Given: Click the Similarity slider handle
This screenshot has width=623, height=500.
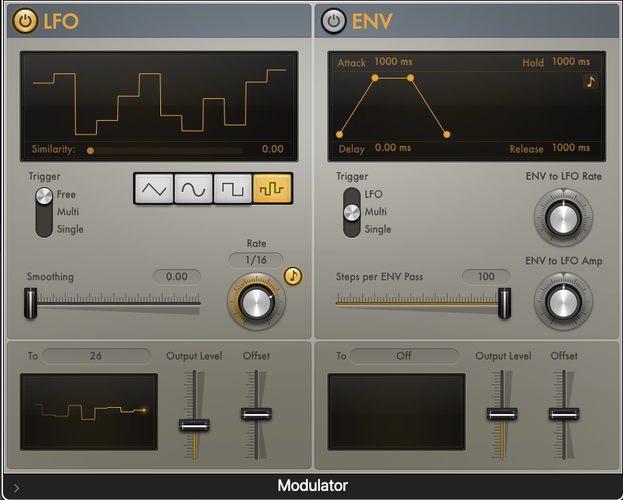Looking at the screenshot, I should 91,151.
